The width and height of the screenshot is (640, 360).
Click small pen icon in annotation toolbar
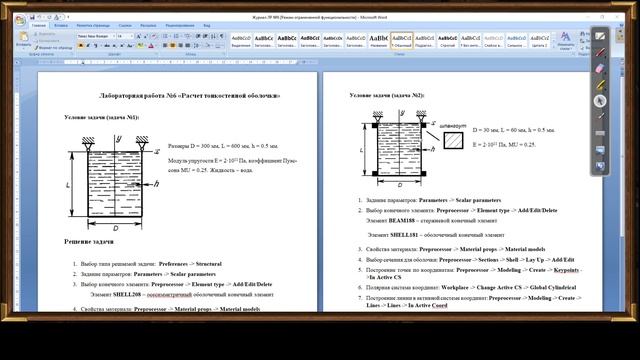(x=600, y=117)
